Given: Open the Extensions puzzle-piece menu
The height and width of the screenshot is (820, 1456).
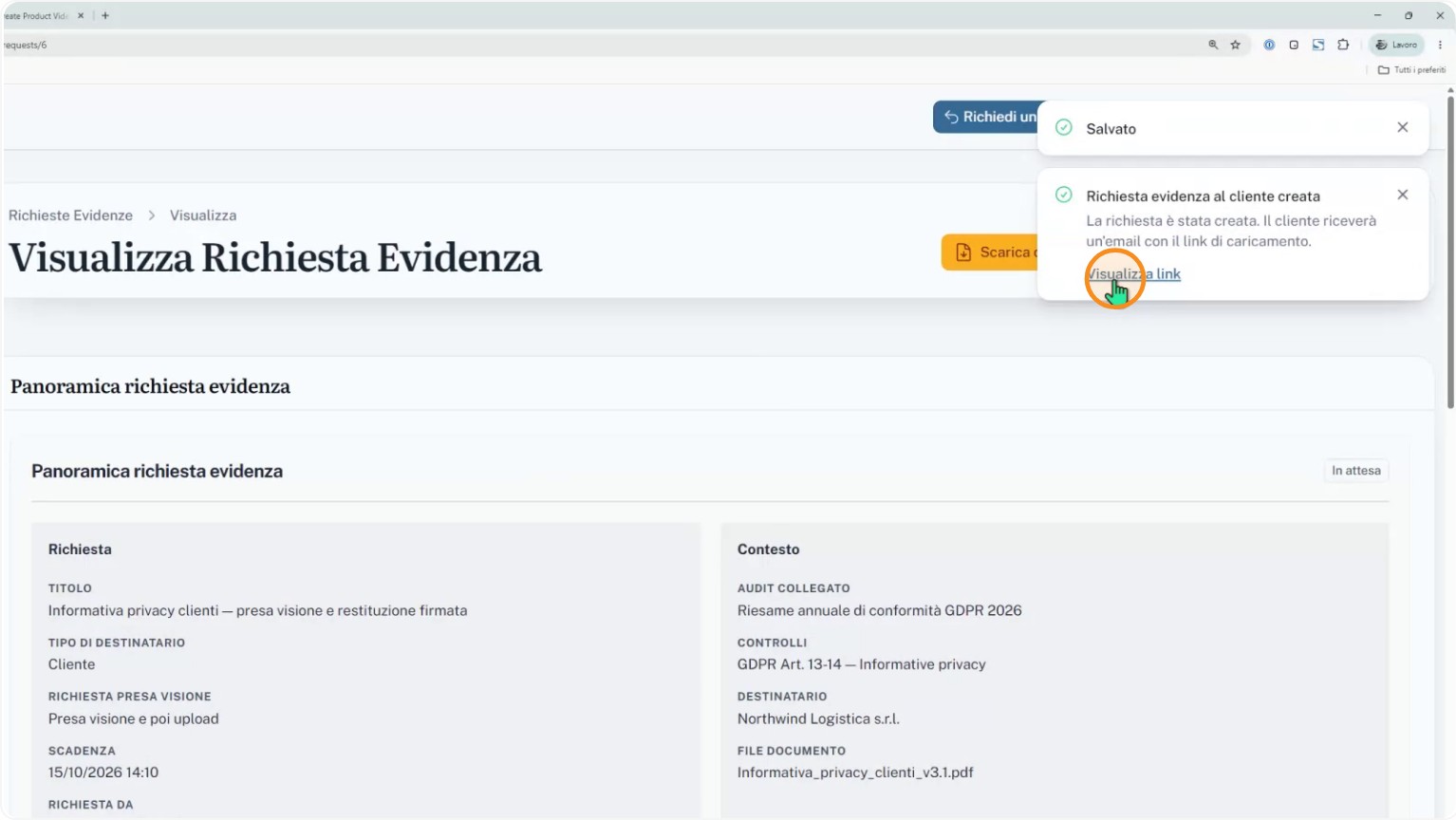Looking at the screenshot, I should pos(1343,45).
